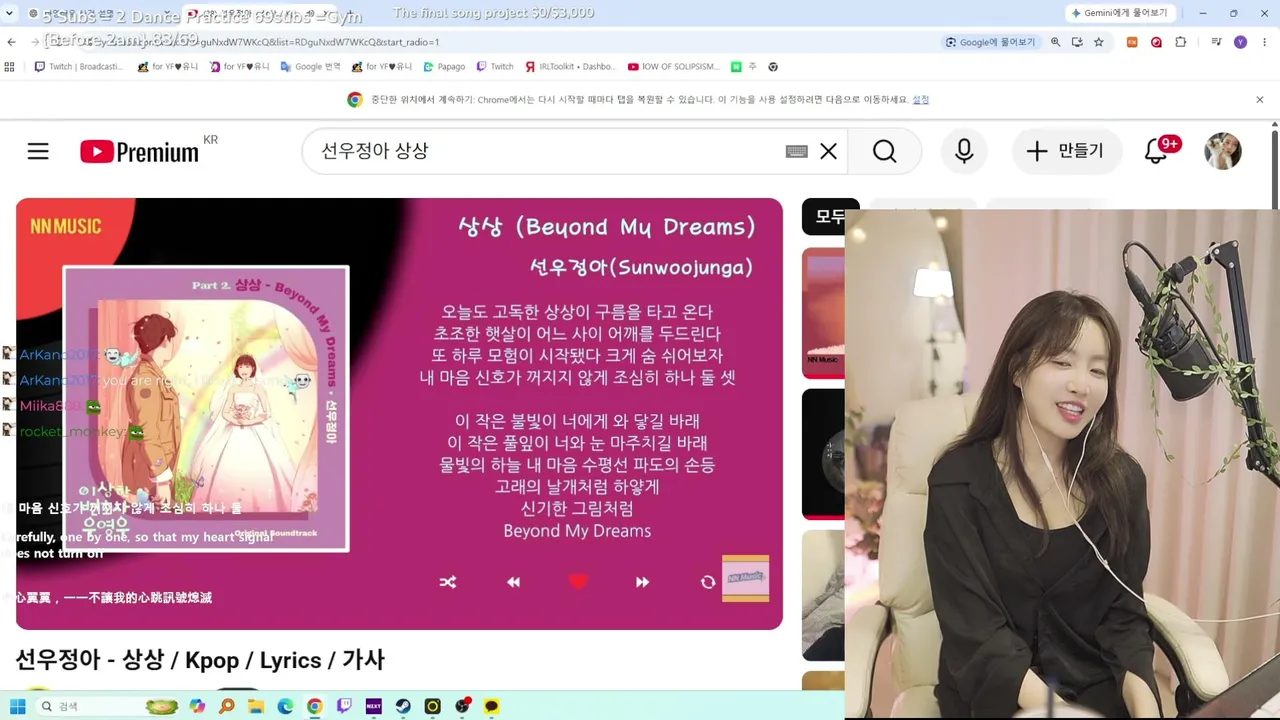Screen dimensions: 1280x720
Task: Open the 'Twitch | Broadcasti...' bookmark
Action: pyautogui.click(x=79, y=67)
